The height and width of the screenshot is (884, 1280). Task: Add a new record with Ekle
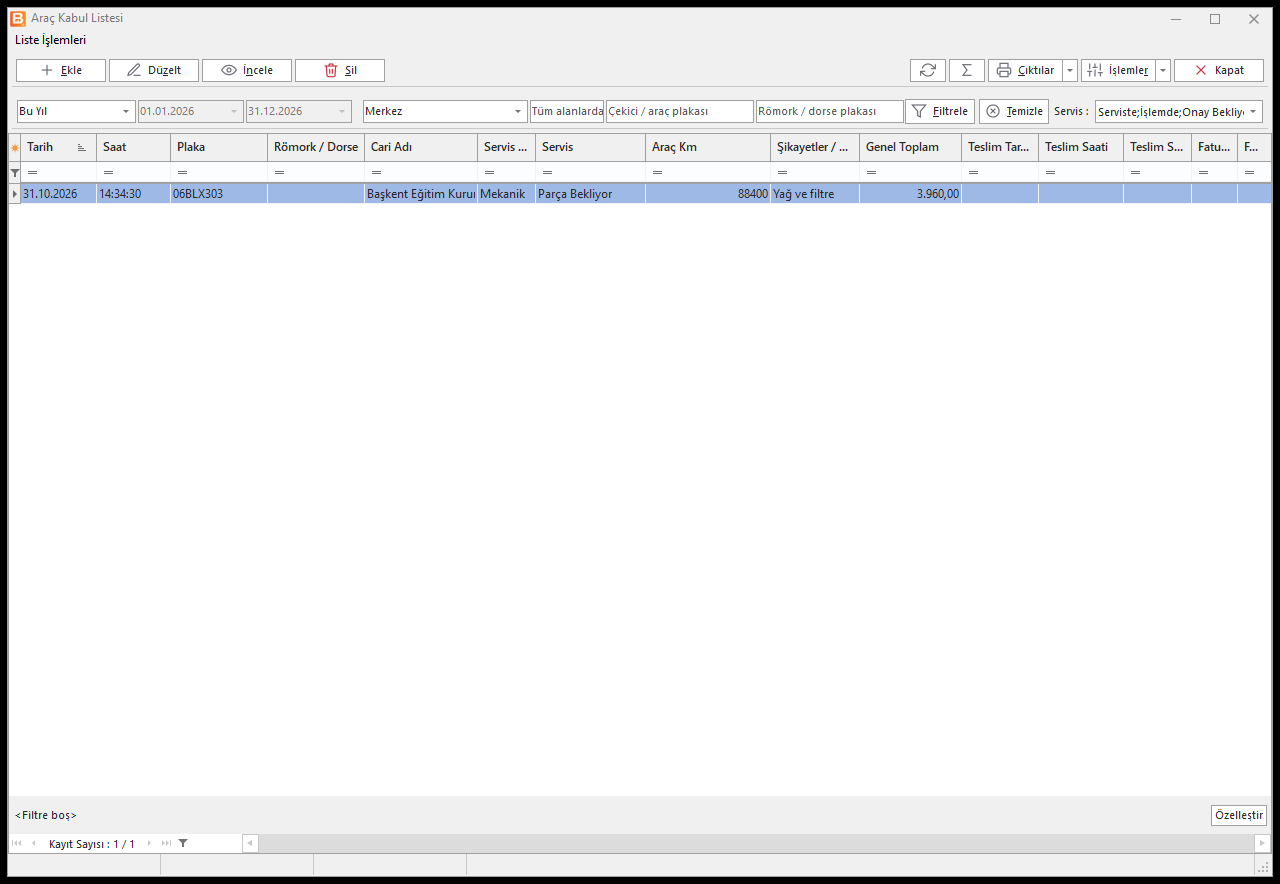pyautogui.click(x=61, y=70)
